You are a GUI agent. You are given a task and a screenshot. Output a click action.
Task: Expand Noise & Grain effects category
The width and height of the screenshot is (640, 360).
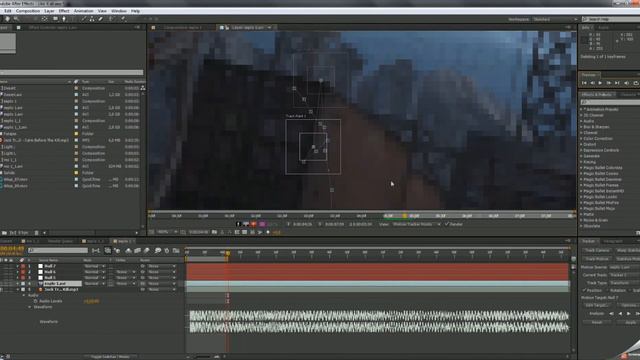pyautogui.click(x=581, y=220)
